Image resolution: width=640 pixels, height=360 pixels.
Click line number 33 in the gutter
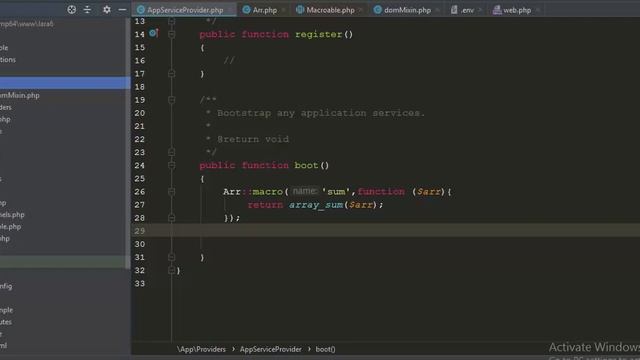click(140, 283)
